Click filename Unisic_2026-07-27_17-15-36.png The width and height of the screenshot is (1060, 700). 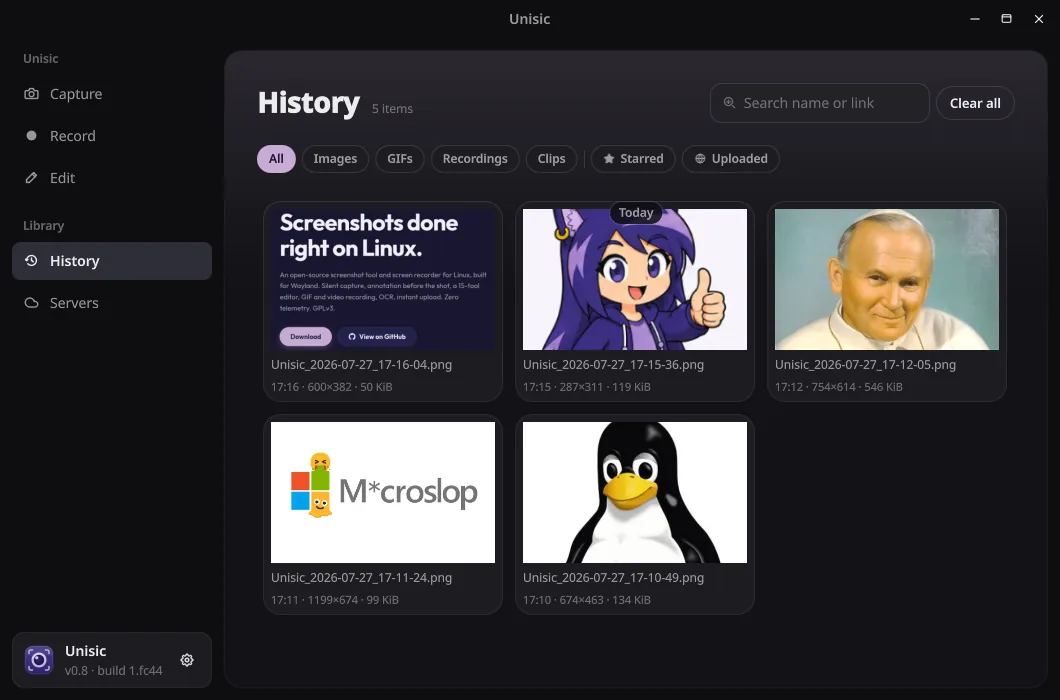coord(613,365)
